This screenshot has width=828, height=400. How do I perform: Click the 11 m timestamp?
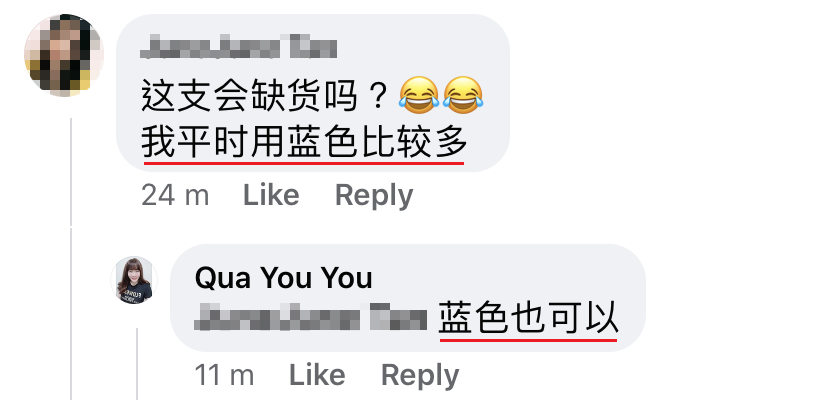click(x=224, y=376)
